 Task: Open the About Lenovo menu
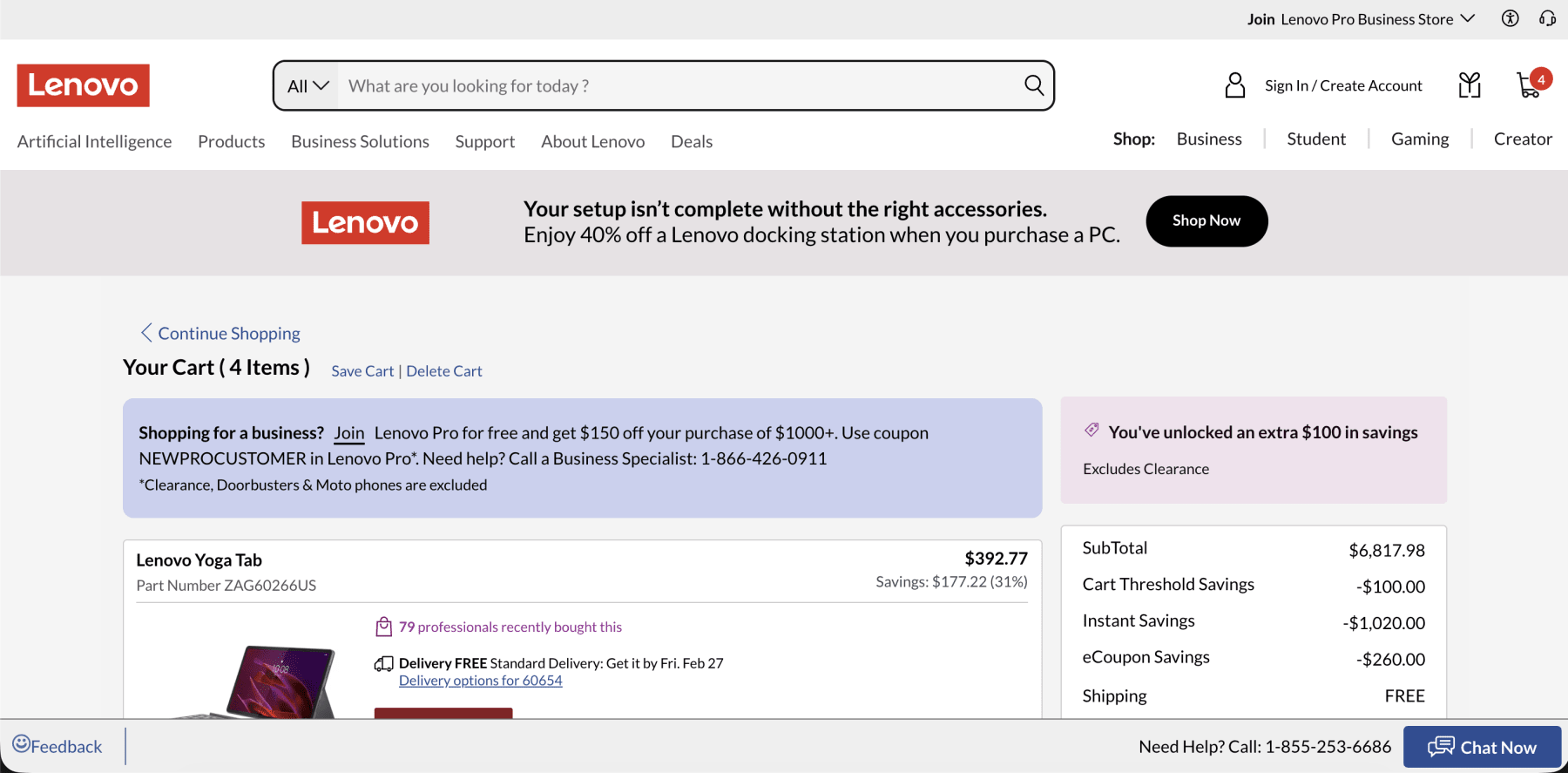[x=592, y=141]
